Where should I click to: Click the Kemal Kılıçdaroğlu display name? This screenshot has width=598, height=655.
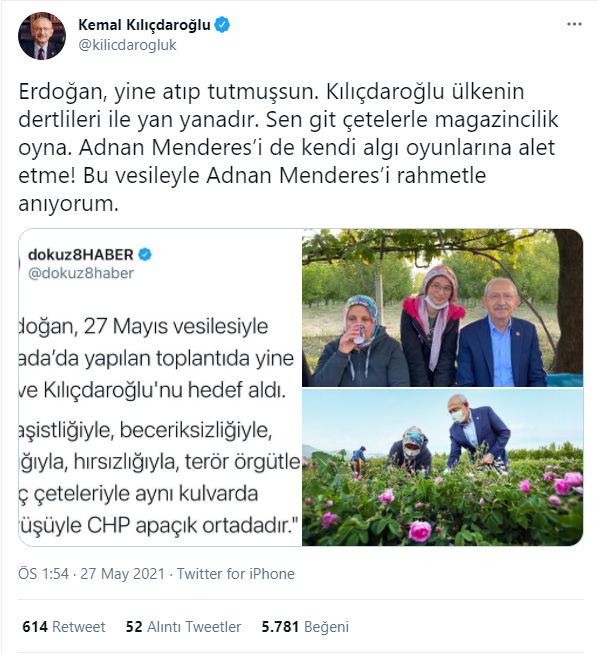pos(144,25)
